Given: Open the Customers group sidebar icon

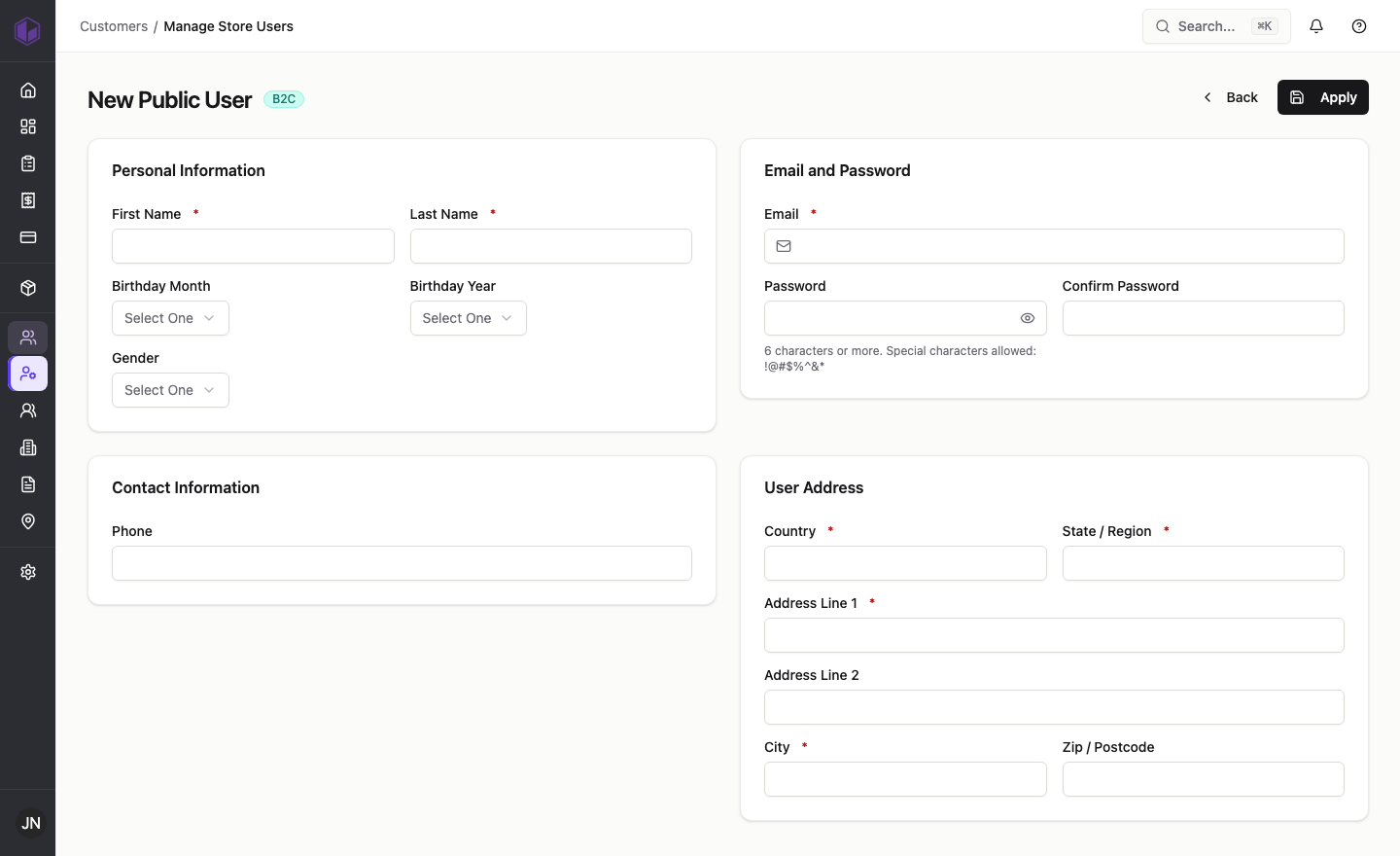Looking at the screenshot, I should point(28,338).
